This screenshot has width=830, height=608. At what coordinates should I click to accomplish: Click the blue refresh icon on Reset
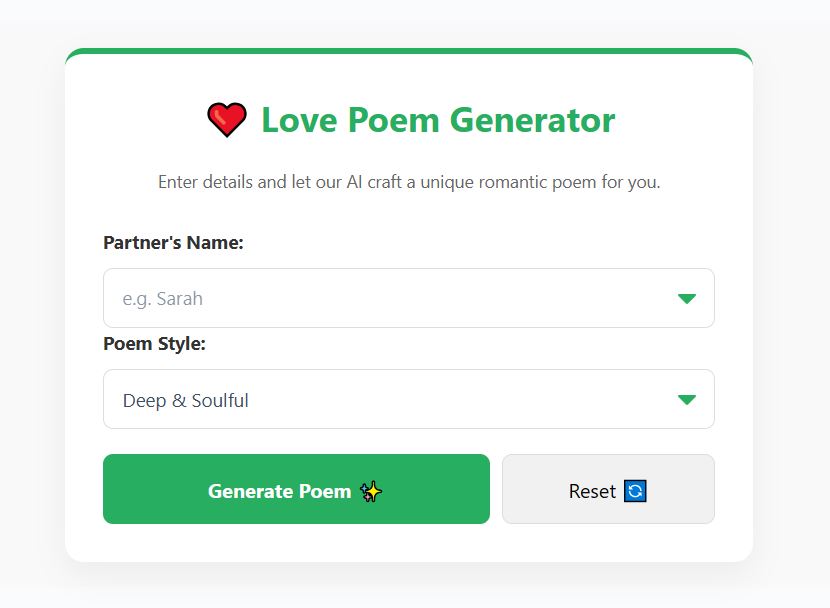coord(635,490)
